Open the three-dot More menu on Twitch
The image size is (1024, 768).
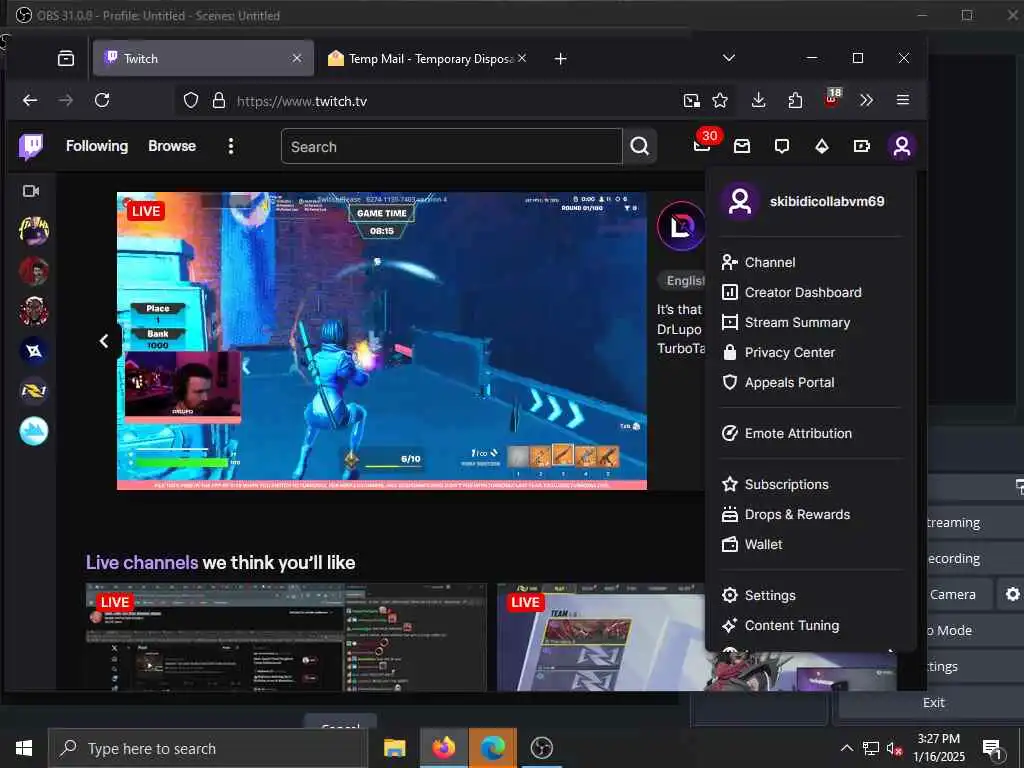click(x=231, y=146)
